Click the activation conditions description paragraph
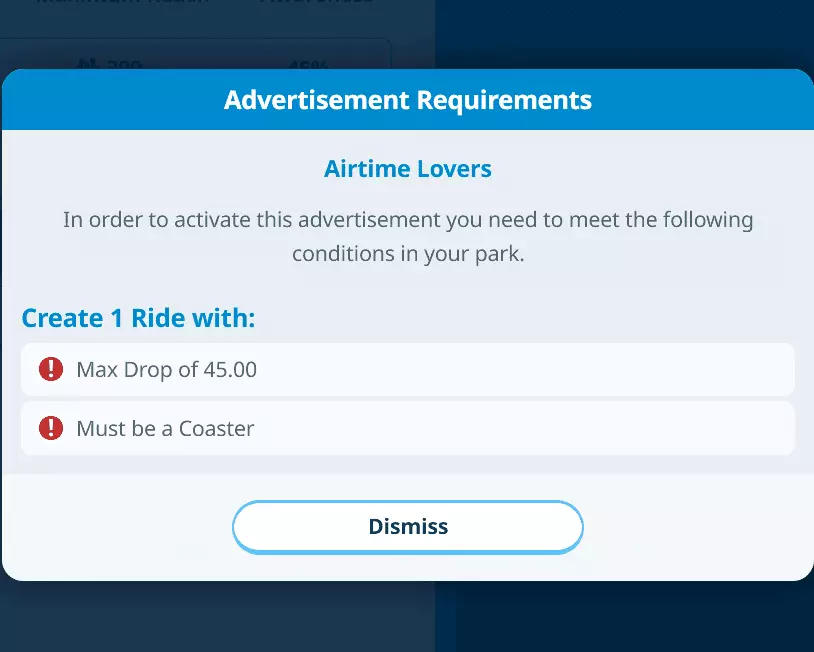Image resolution: width=814 pixels, height=652 pixels. click(x=407, y=236)
